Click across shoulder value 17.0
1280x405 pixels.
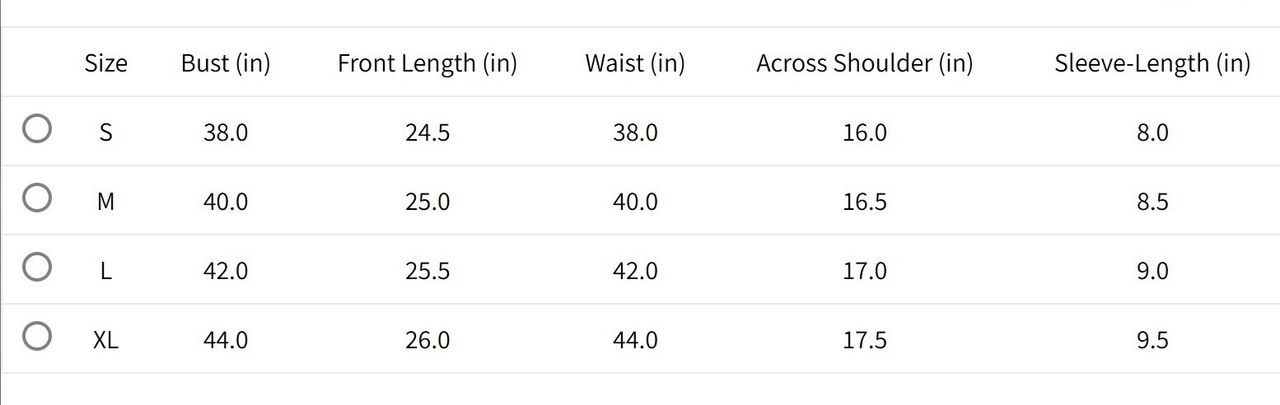point(865,271)
